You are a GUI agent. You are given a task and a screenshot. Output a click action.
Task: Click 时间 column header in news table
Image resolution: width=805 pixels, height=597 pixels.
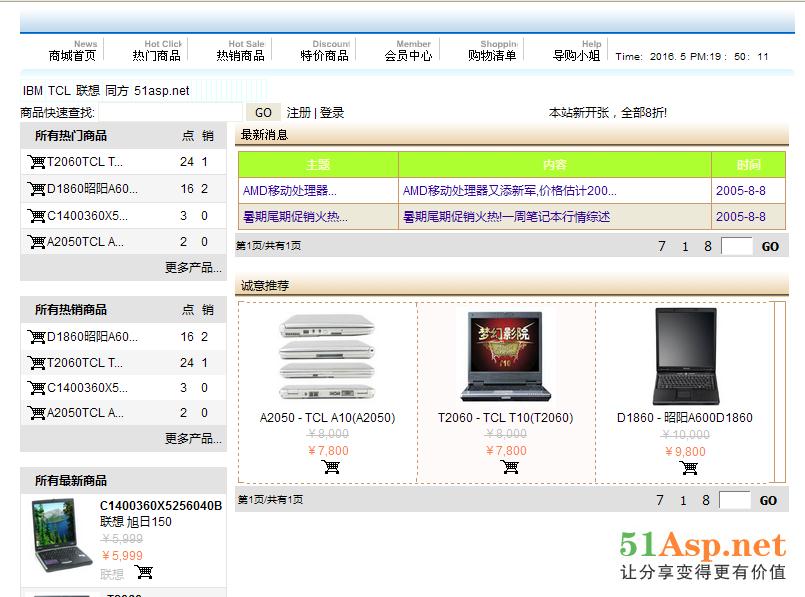[x=749, y=165]
